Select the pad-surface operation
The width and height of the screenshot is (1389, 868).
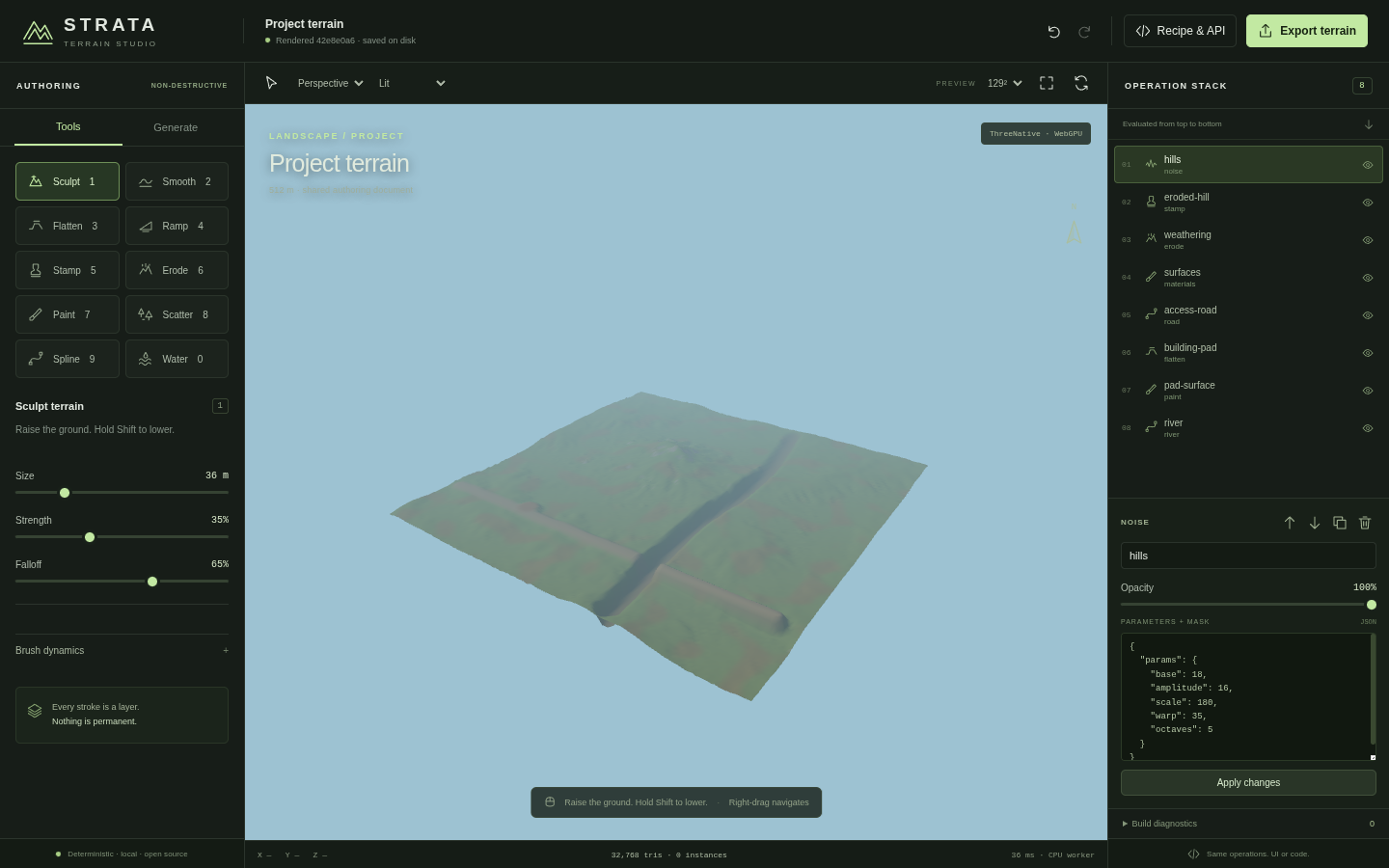(1248, 391)
